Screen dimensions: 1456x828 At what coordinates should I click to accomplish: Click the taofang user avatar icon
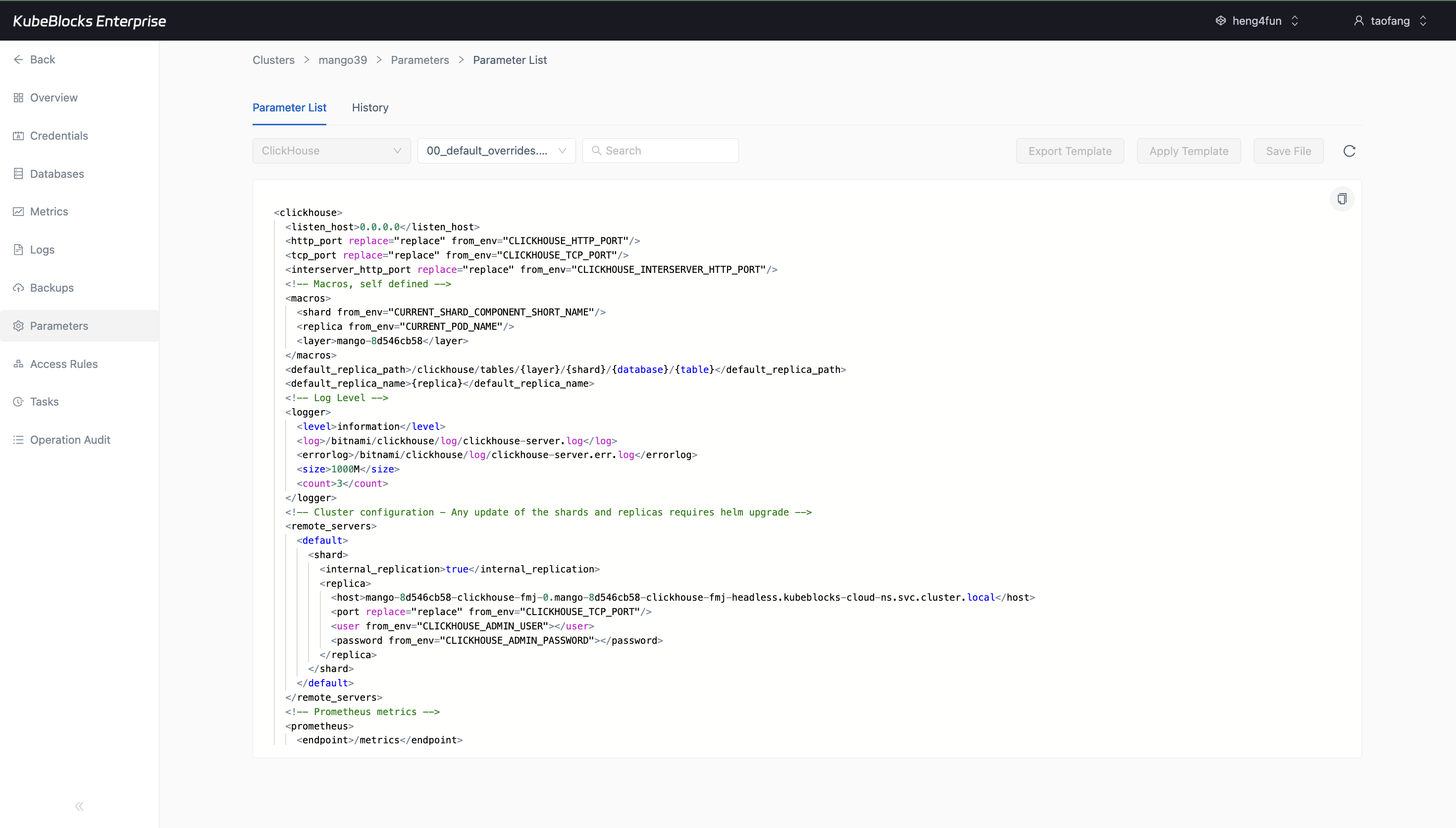click(x=1359, y=20)
